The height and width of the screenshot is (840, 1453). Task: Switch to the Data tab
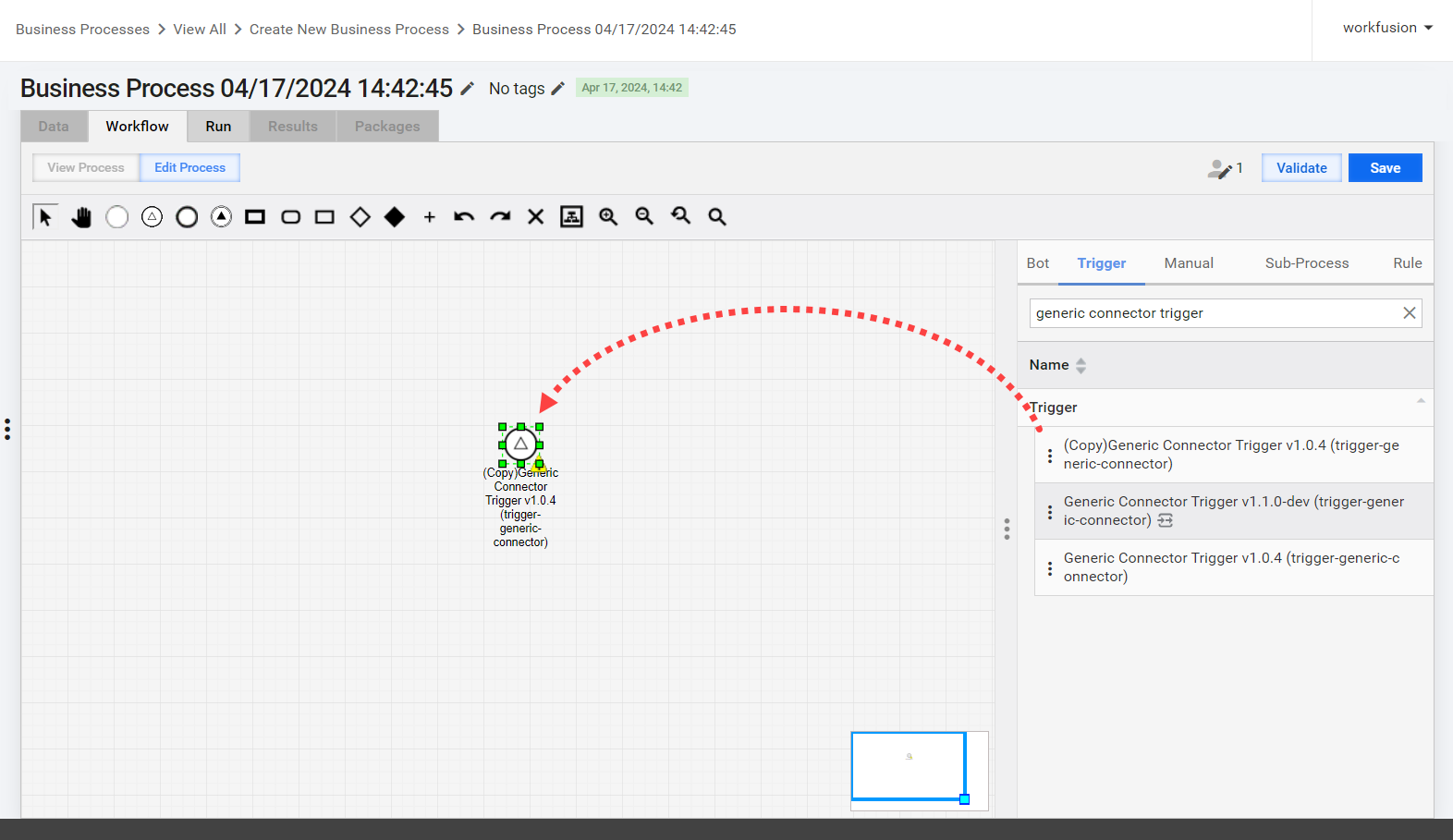pyautogui.click(x=54, y=127)
